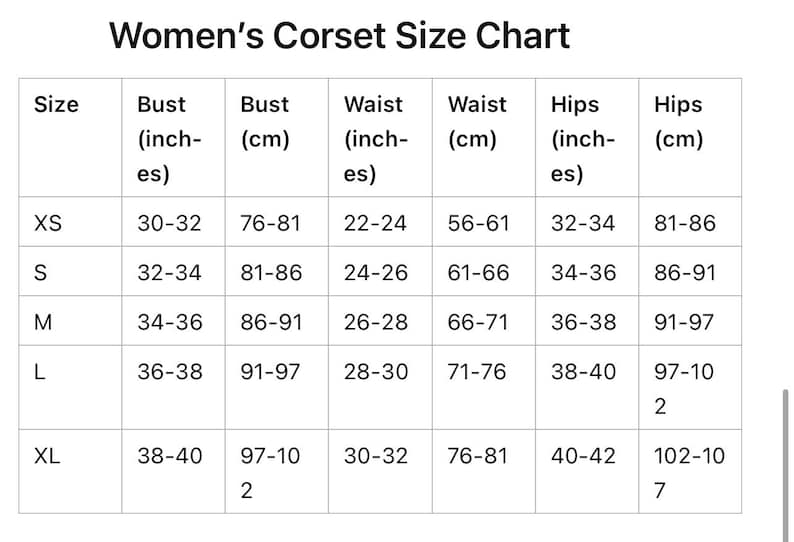Click the vertical scrollbar on the right edge
Image resolution: width=794 pixels, height=542 pixels.
pos(785,465)
